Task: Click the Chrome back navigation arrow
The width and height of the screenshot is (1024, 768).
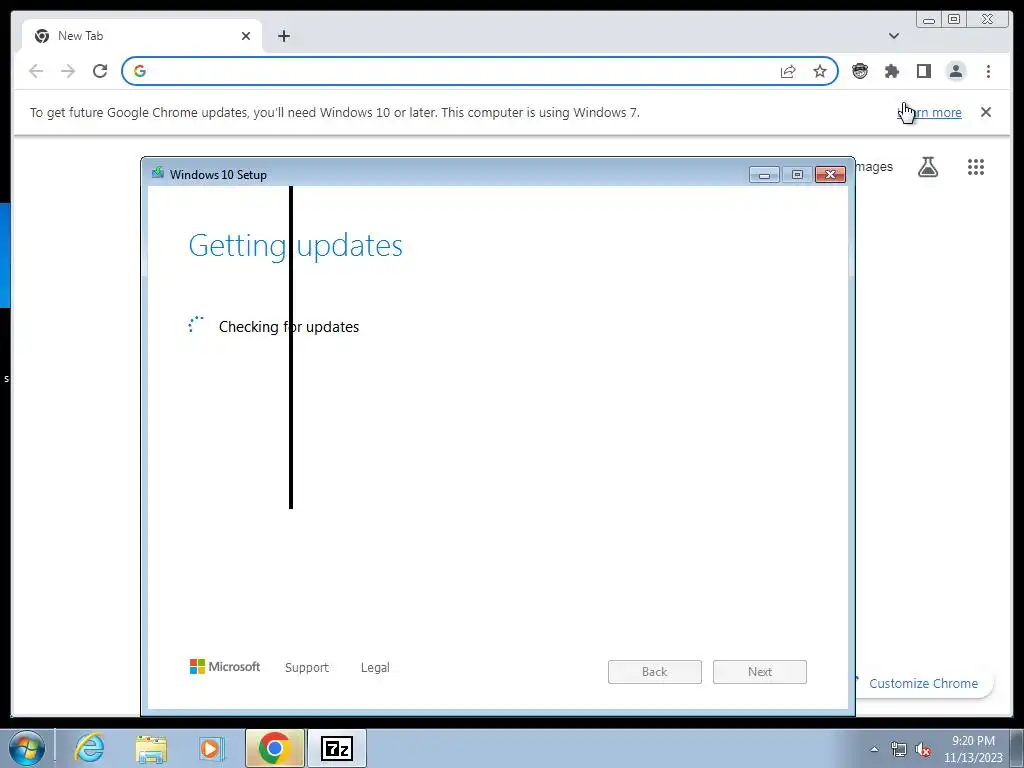Action: click(36, 71)
